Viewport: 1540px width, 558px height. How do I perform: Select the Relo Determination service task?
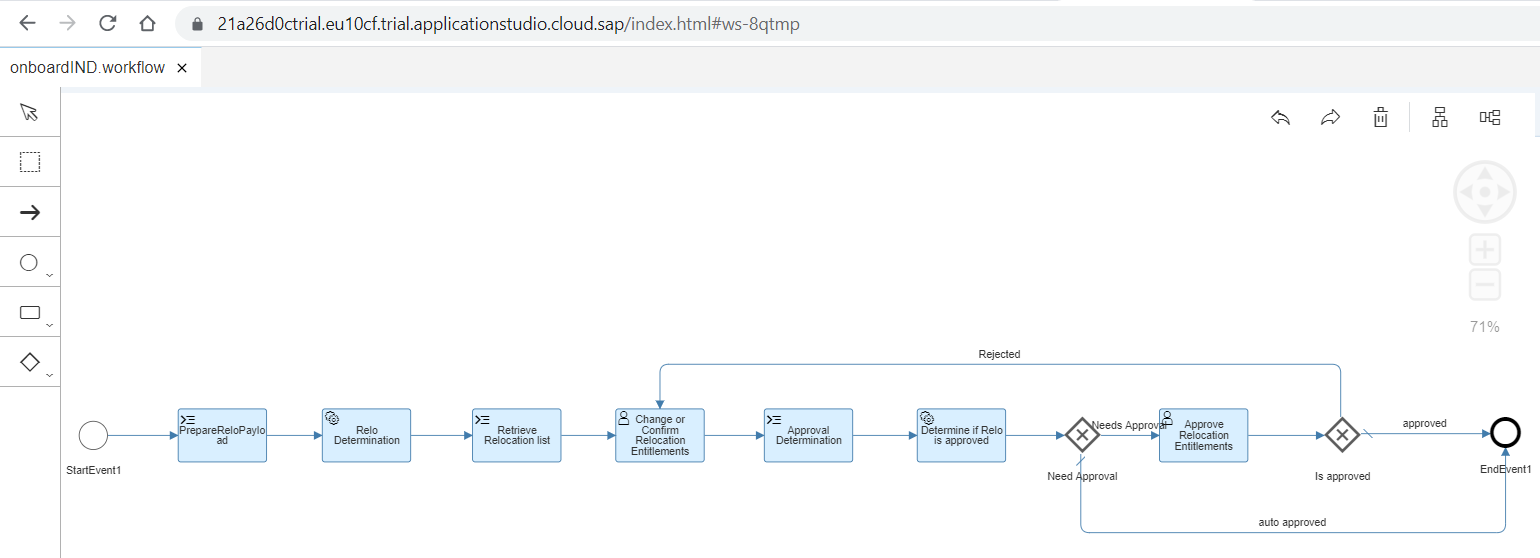click(366, 435)
